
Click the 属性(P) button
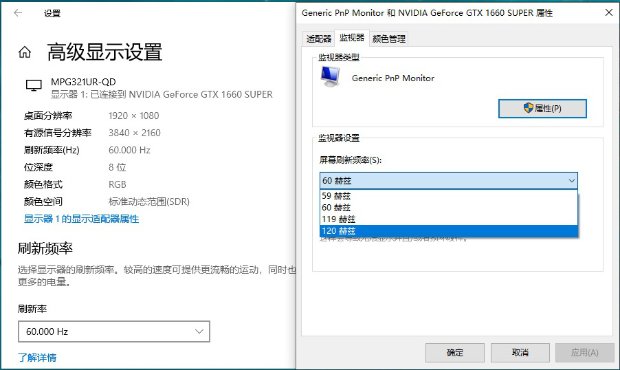(x=542, y=108)
